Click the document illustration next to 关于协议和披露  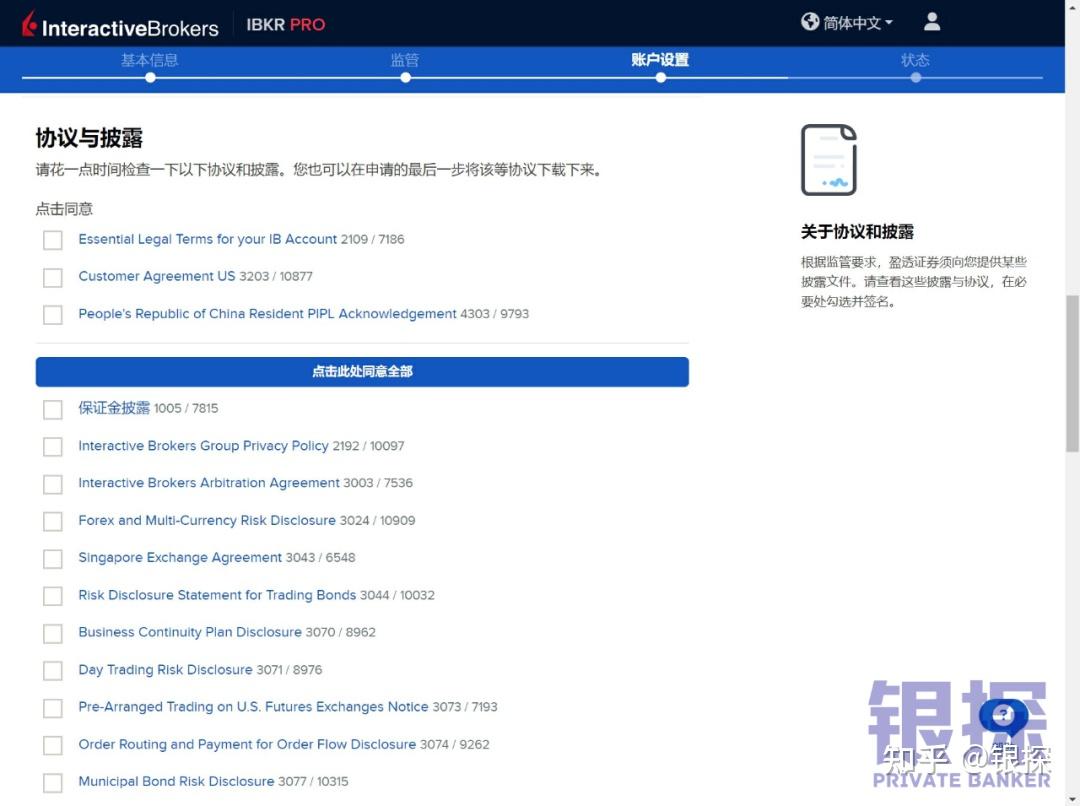pyautogui.click(x=829, y=158)
